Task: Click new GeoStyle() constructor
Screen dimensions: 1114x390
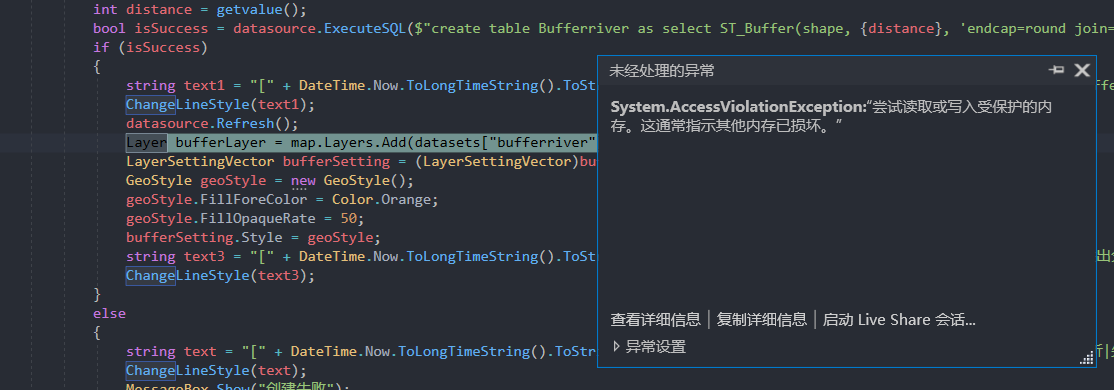Action: [352, 180]
